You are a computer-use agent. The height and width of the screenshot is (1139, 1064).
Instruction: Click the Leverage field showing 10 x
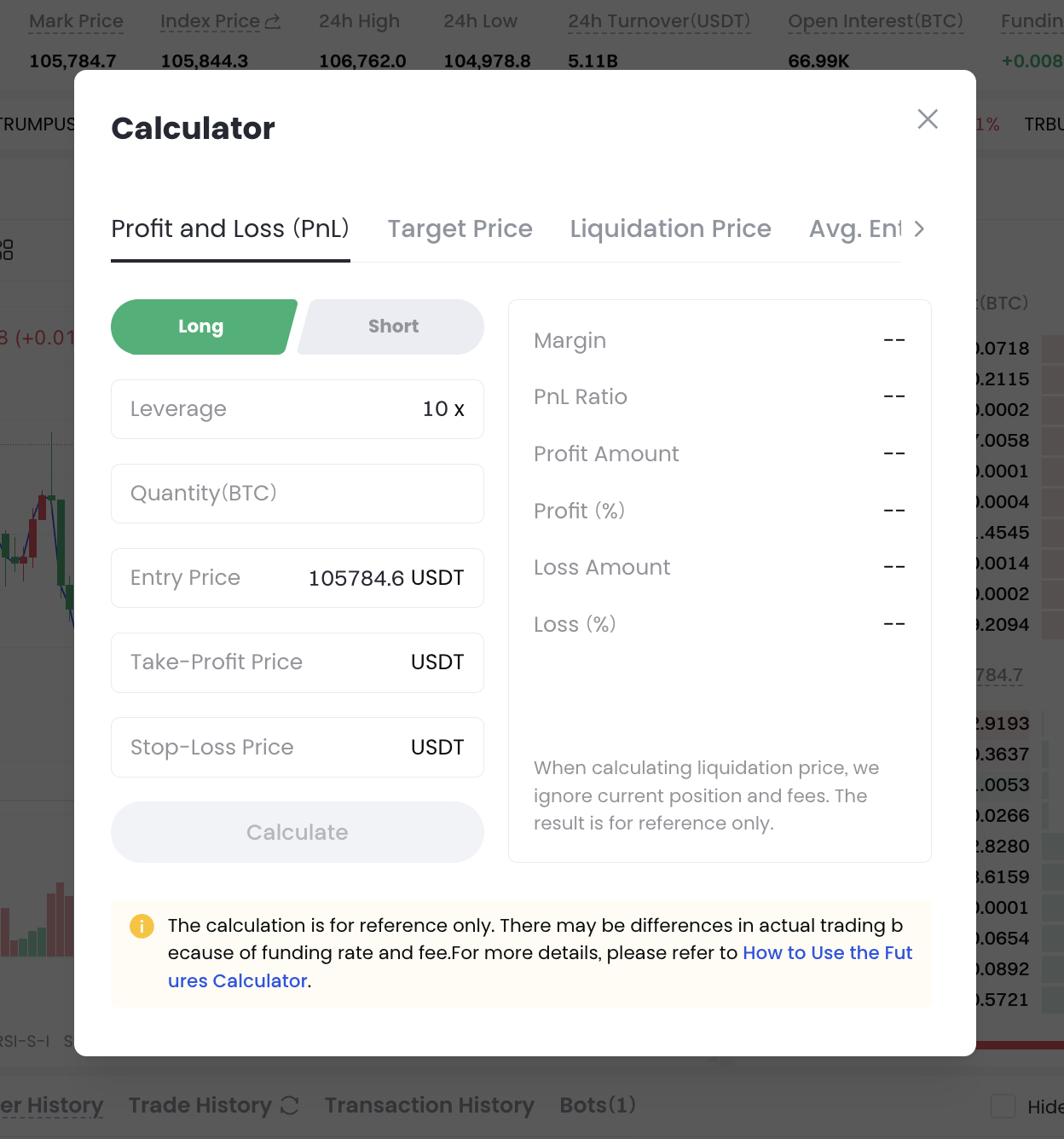tap(298, 409)
